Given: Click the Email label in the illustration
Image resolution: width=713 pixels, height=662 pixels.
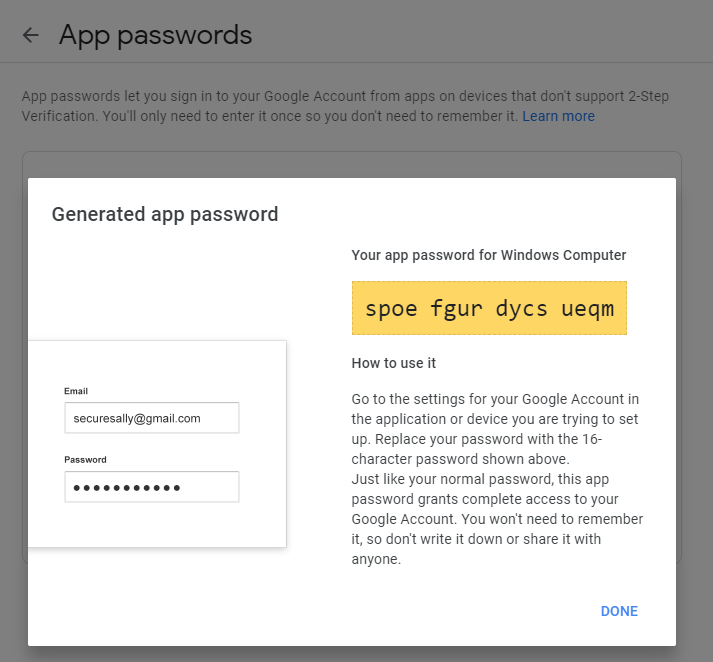Looking at the screenshot, I should (76, 391).
